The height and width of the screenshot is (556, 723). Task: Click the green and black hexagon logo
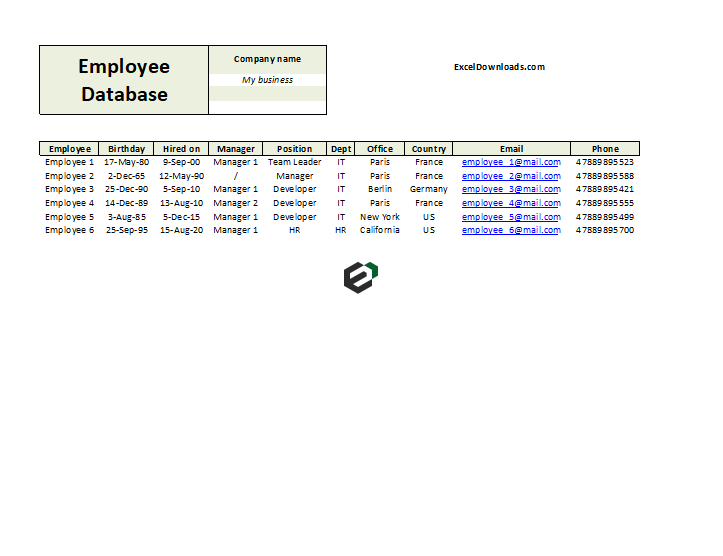[x=360, y=277]
